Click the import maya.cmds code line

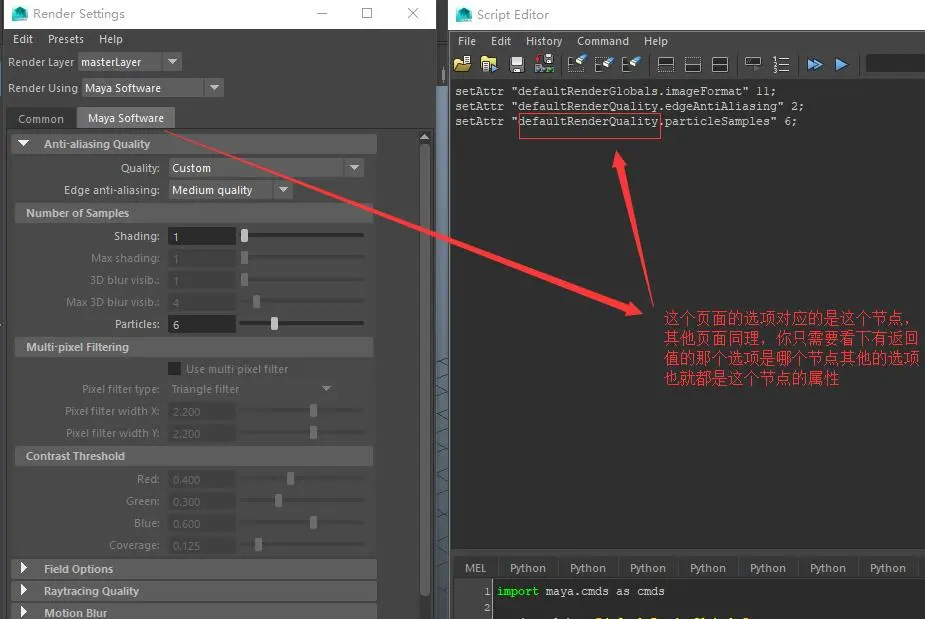pos(580,591)
